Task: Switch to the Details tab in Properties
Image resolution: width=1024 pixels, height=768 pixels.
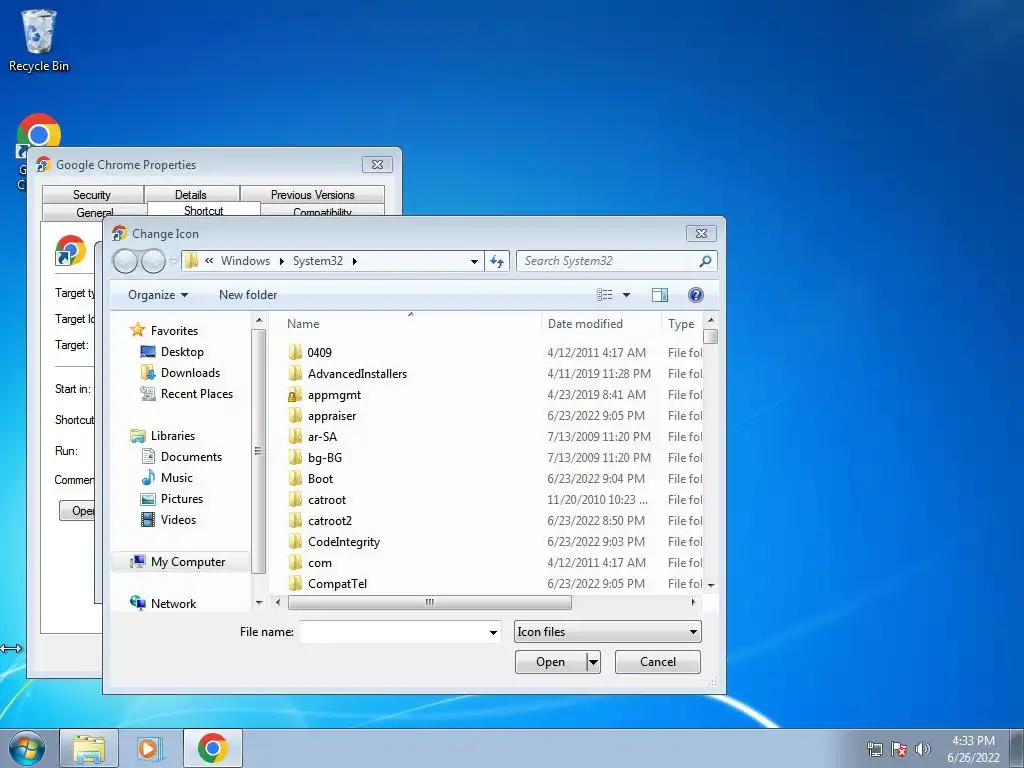Action: click(191, 195)
